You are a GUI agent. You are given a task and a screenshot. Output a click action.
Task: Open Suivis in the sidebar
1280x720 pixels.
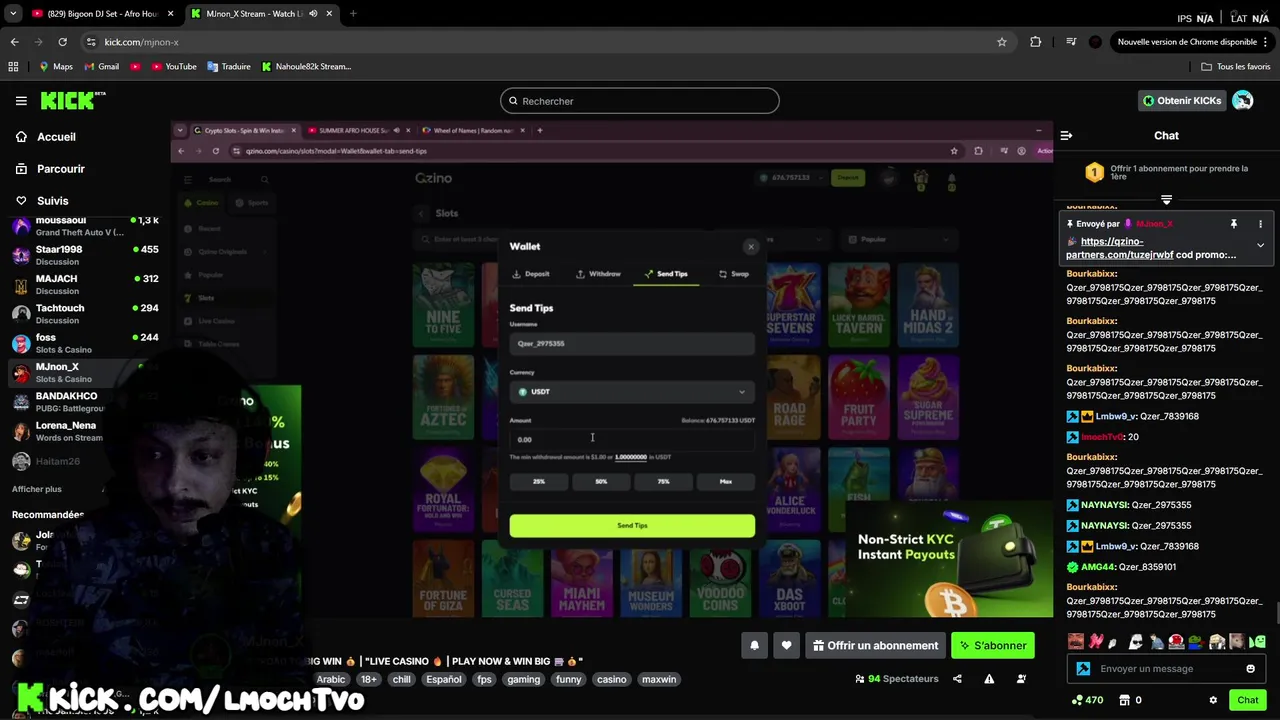tap(52, 201)
